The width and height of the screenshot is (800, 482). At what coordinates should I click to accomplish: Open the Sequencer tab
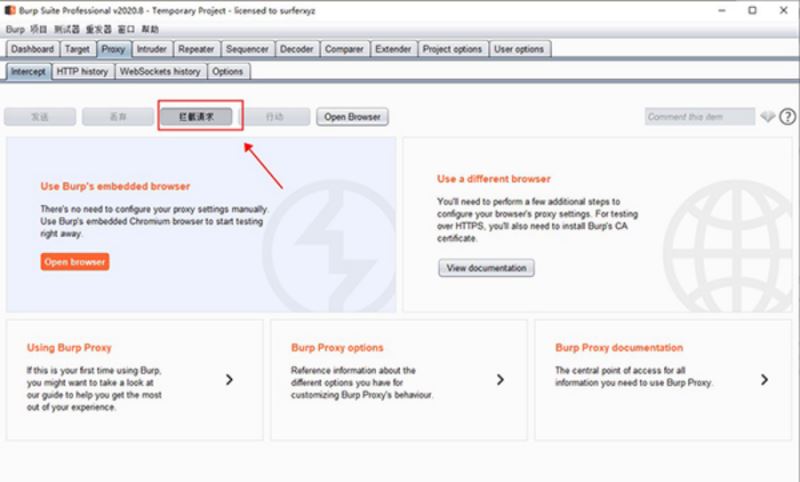pos(247,49)
